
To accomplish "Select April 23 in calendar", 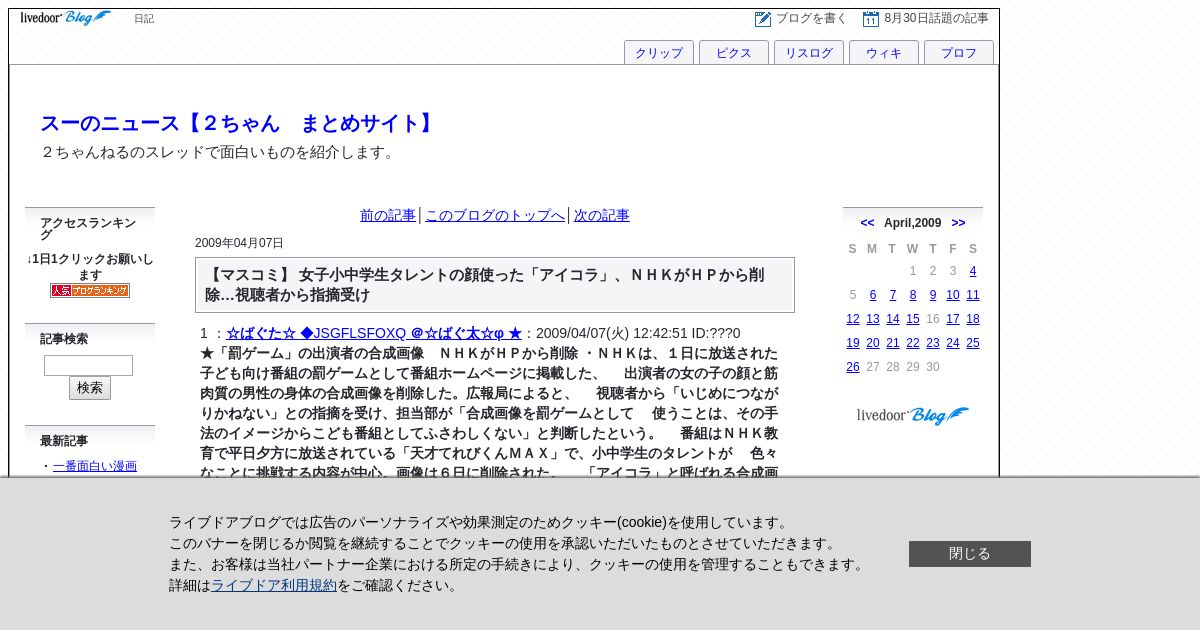I will (933, 343).
